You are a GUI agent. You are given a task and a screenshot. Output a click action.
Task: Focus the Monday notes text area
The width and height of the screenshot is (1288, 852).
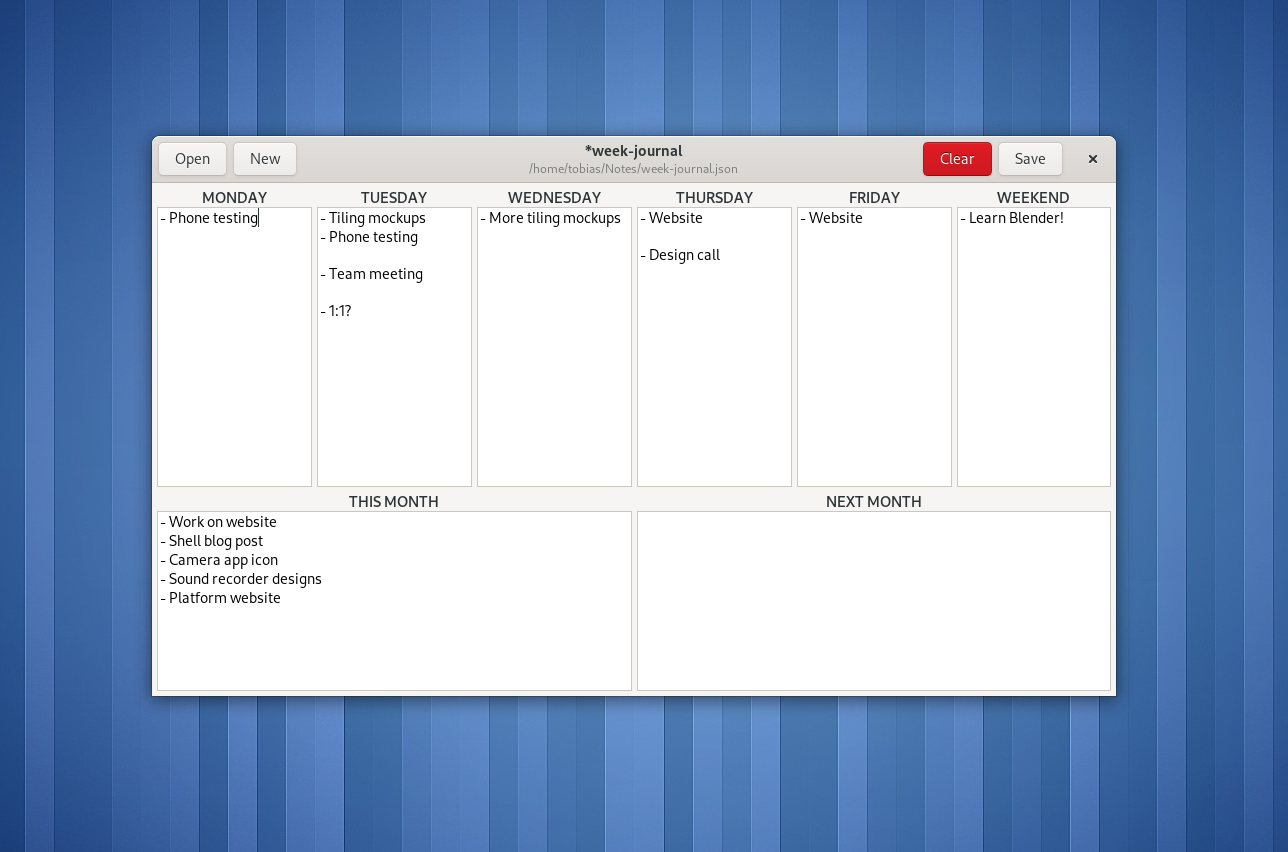(234, 347)
